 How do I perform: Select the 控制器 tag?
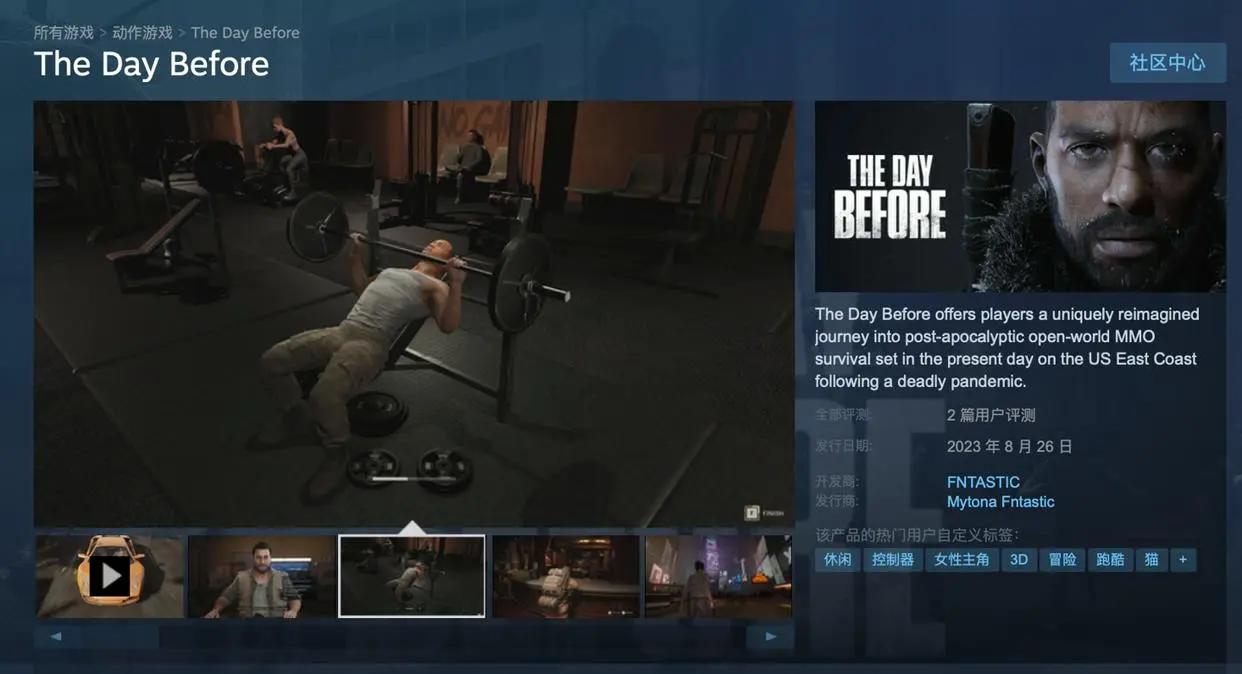(893, 560)
